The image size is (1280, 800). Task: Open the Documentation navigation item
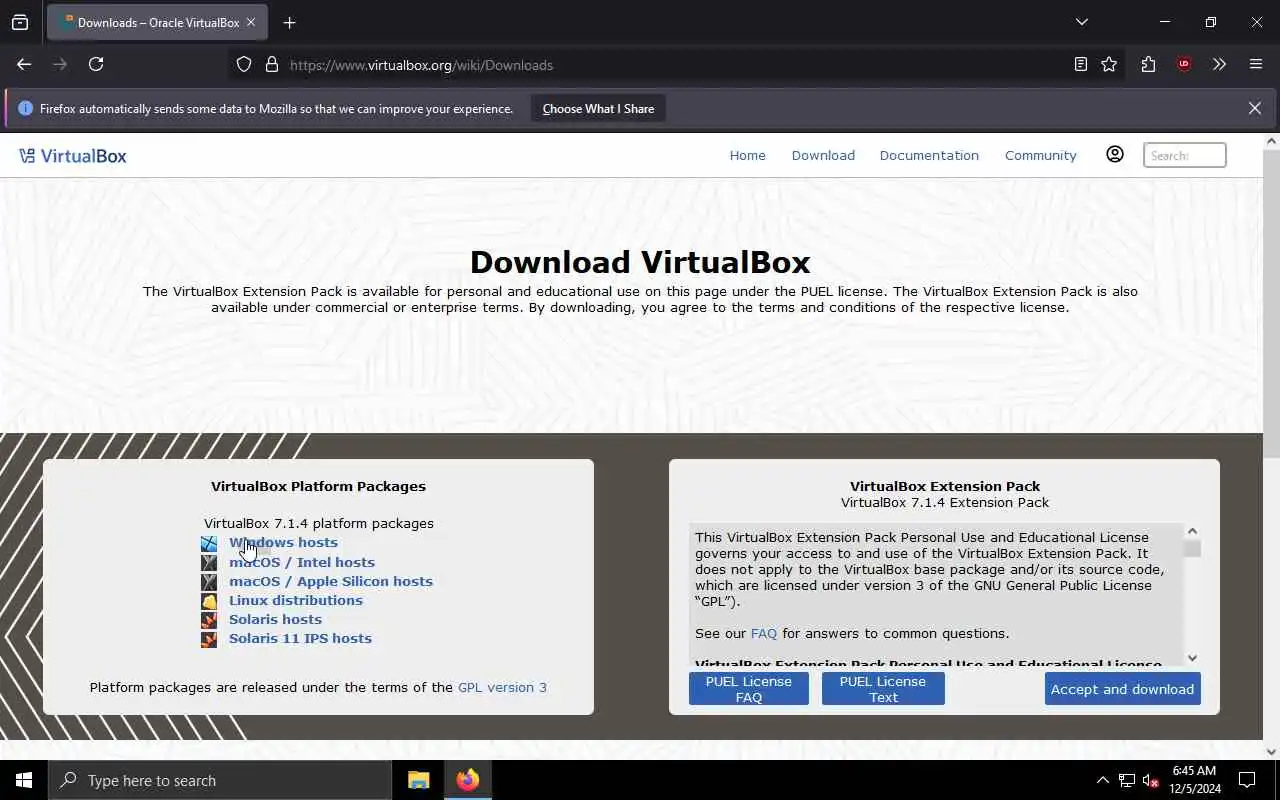tap(929, 156)
